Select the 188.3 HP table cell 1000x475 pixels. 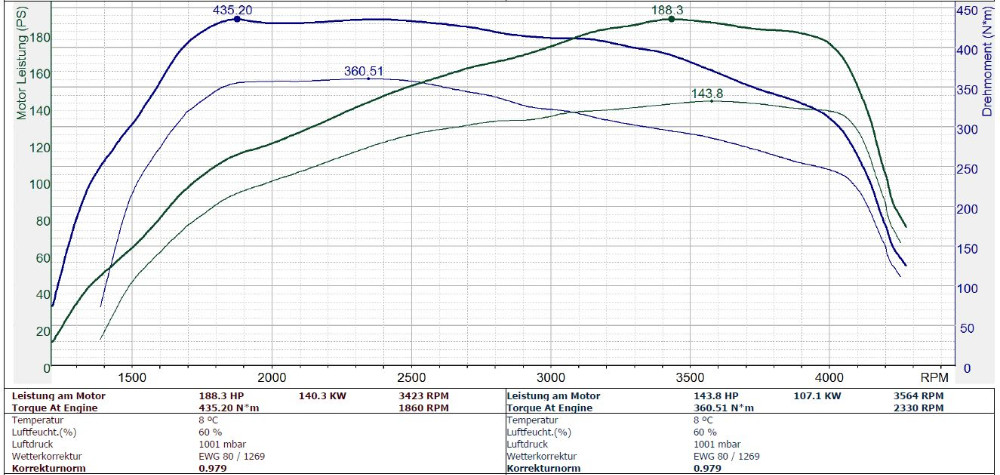[220, 396]
